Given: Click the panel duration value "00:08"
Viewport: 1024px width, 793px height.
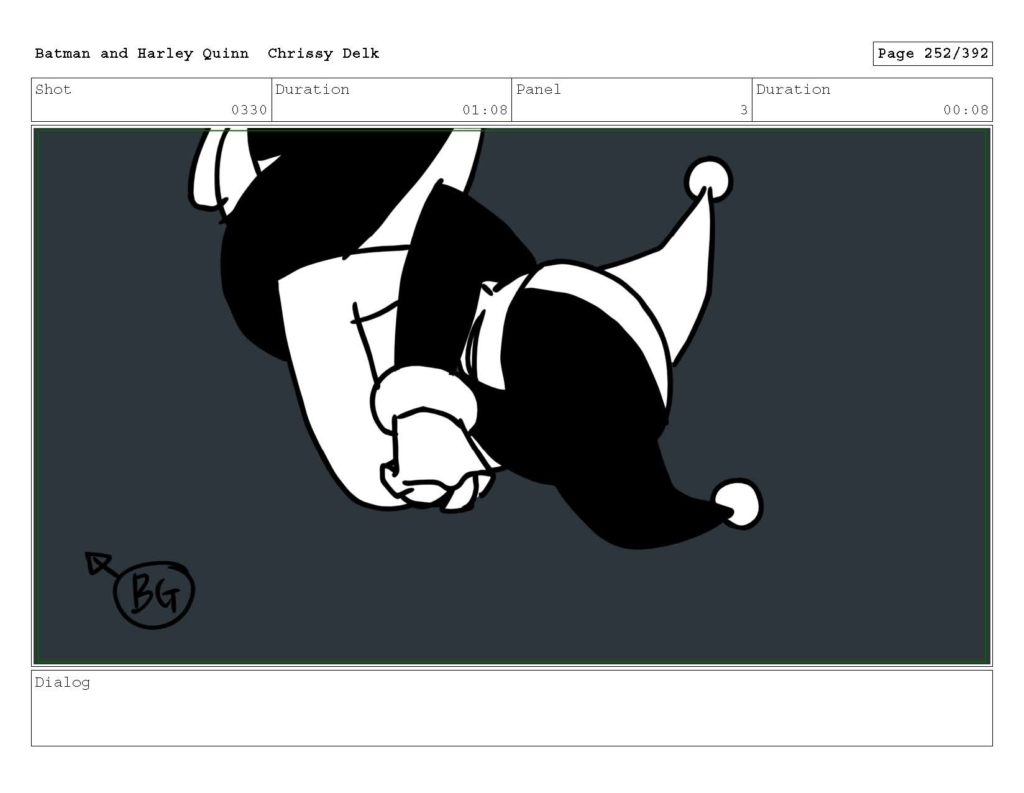Looking at the screenshot, I should [965, 110].
